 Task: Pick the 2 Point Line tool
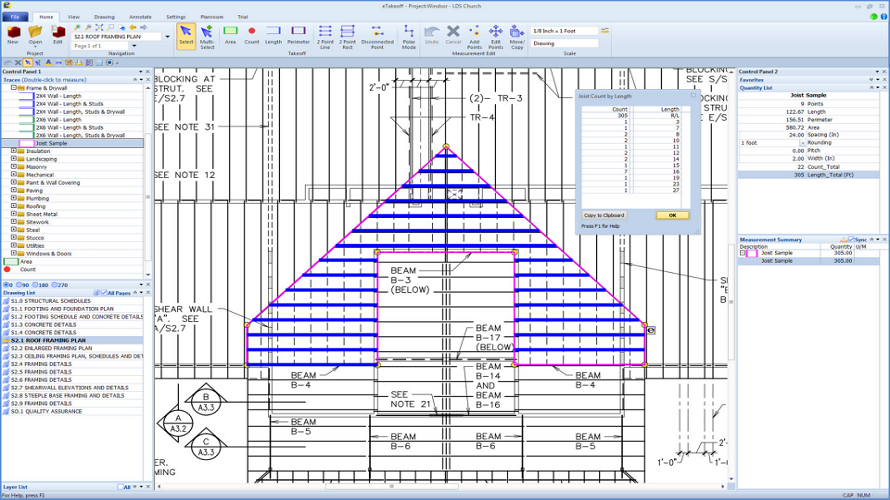click(x=325, y=35)
